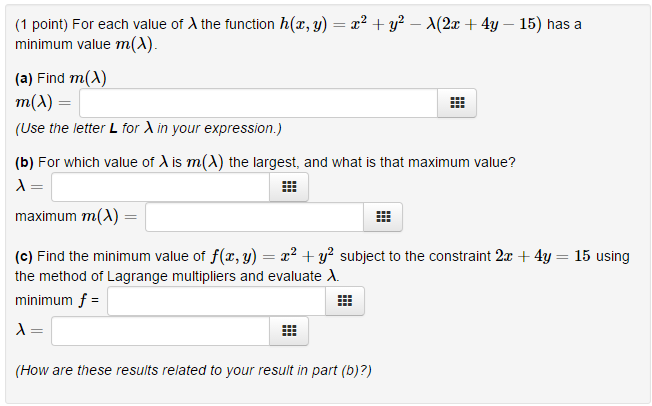Click the f(x, y) = x² + y² formula
The image size is (652, 406).
(269, 256)
